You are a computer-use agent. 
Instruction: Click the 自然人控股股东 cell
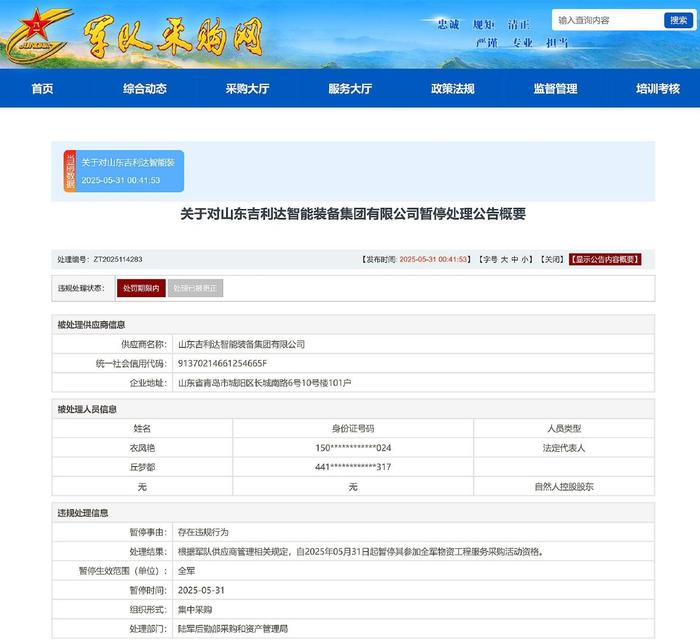pyautogui.click(x=564, y=487)
